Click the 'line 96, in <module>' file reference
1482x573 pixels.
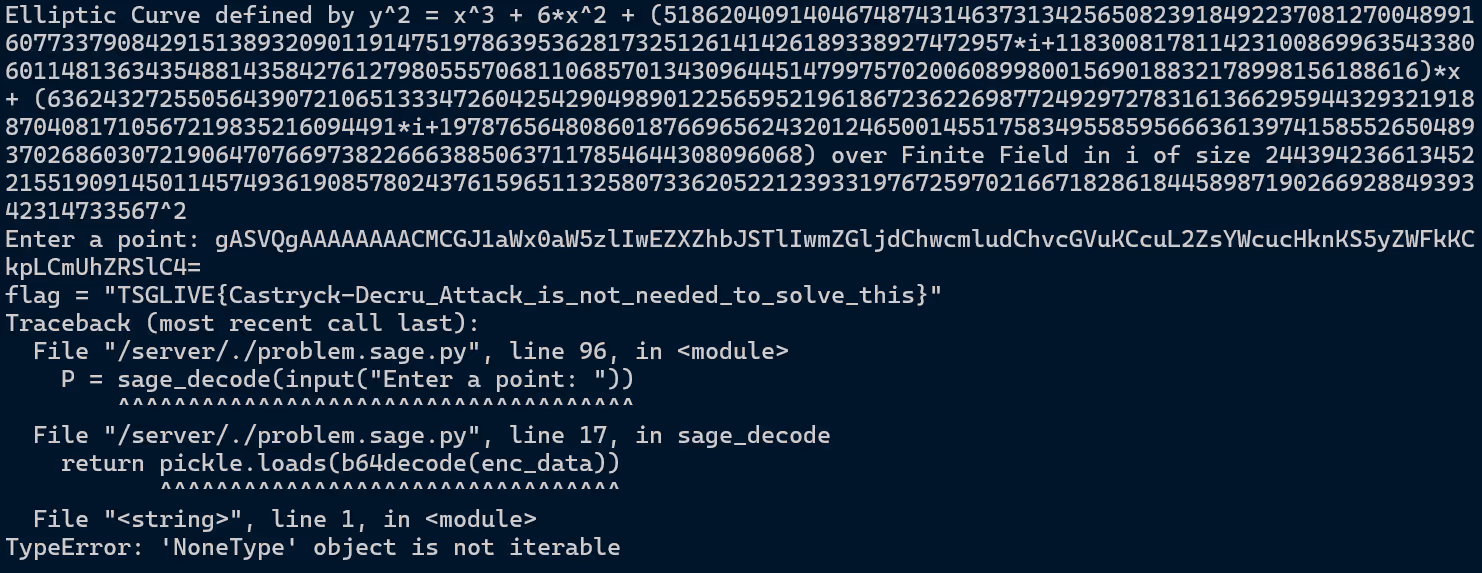pyautogui.click(x=649, y=351)
